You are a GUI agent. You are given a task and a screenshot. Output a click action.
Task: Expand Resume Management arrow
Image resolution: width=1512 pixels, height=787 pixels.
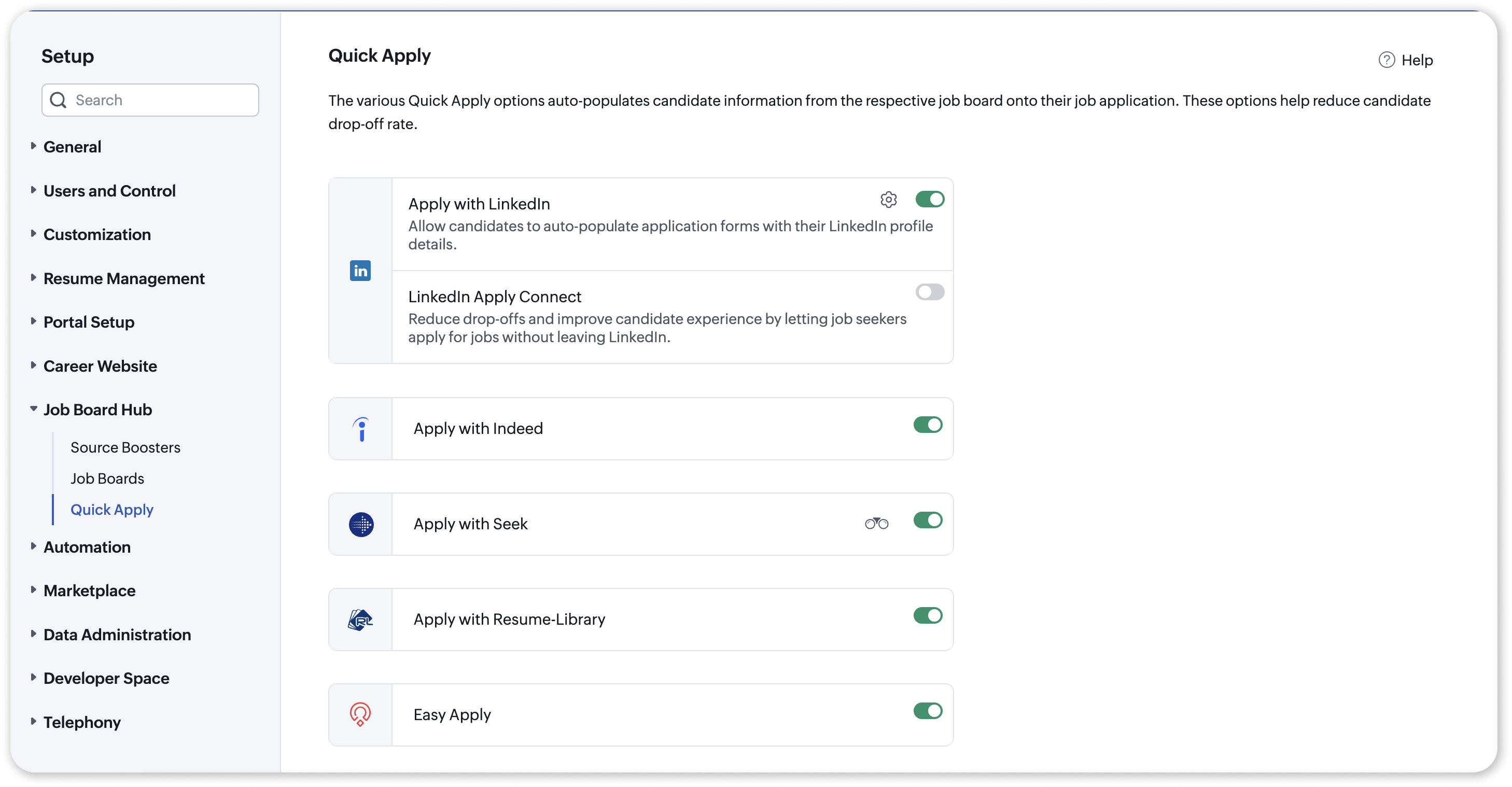click(x=33, y=277)
